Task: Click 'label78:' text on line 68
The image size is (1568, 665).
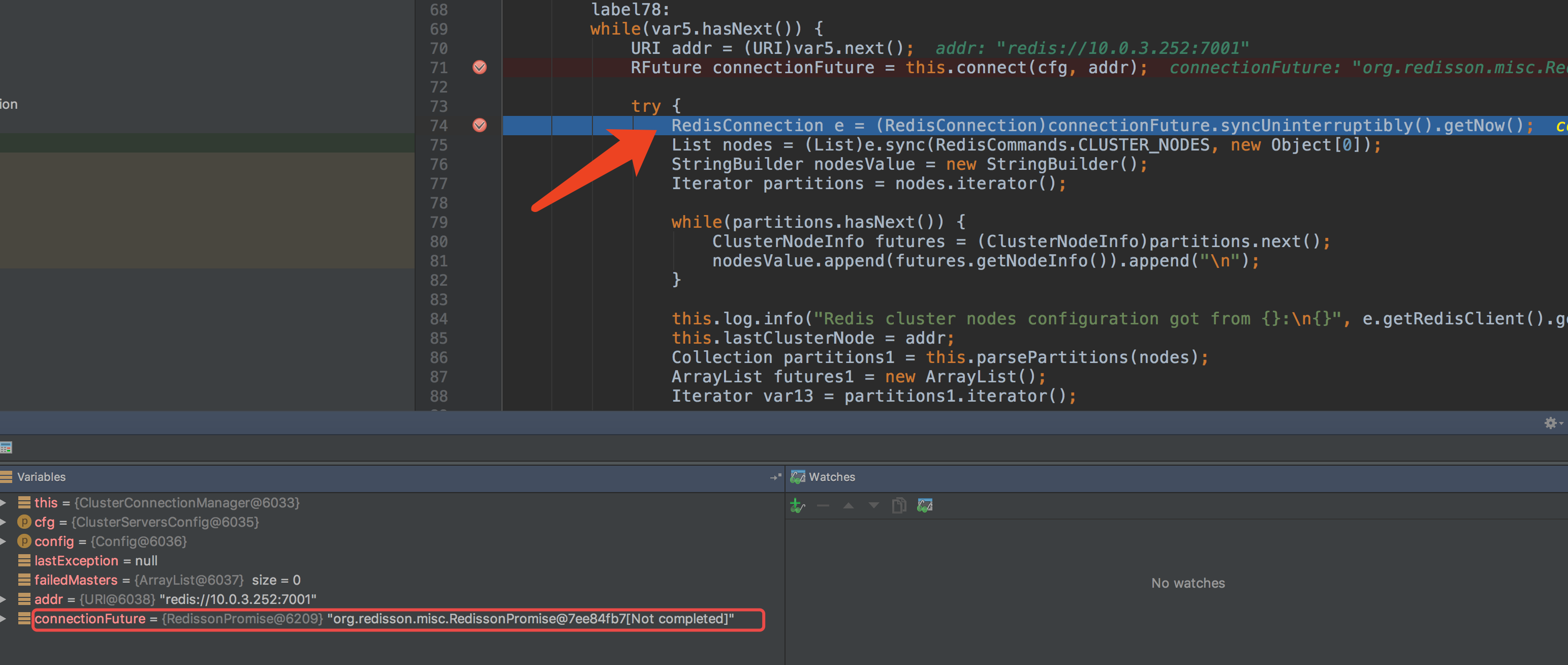Action: (631, 10)
